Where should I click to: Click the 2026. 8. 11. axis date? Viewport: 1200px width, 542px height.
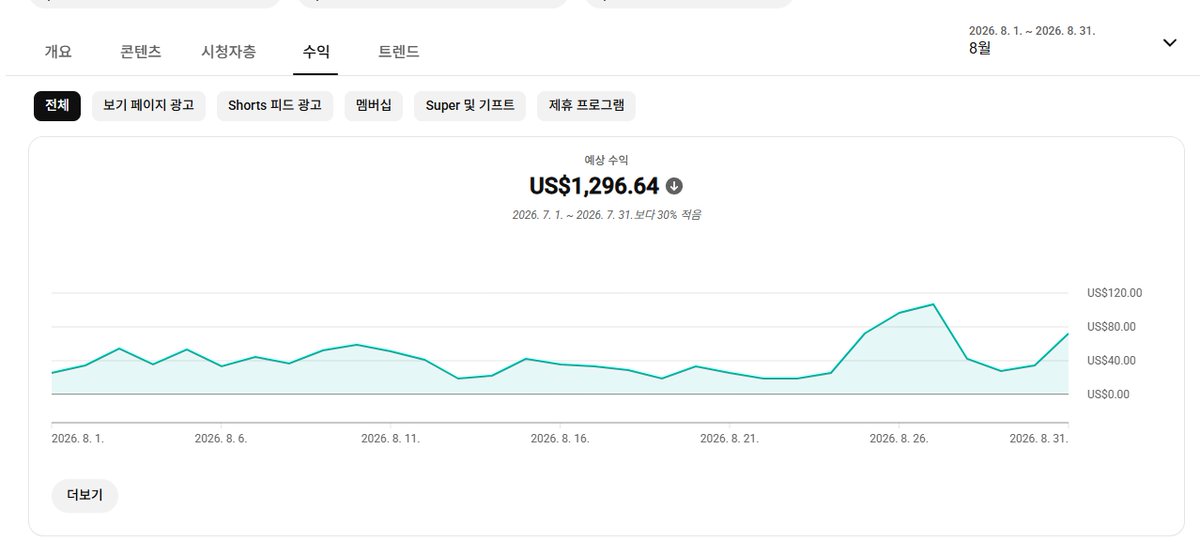391,438
